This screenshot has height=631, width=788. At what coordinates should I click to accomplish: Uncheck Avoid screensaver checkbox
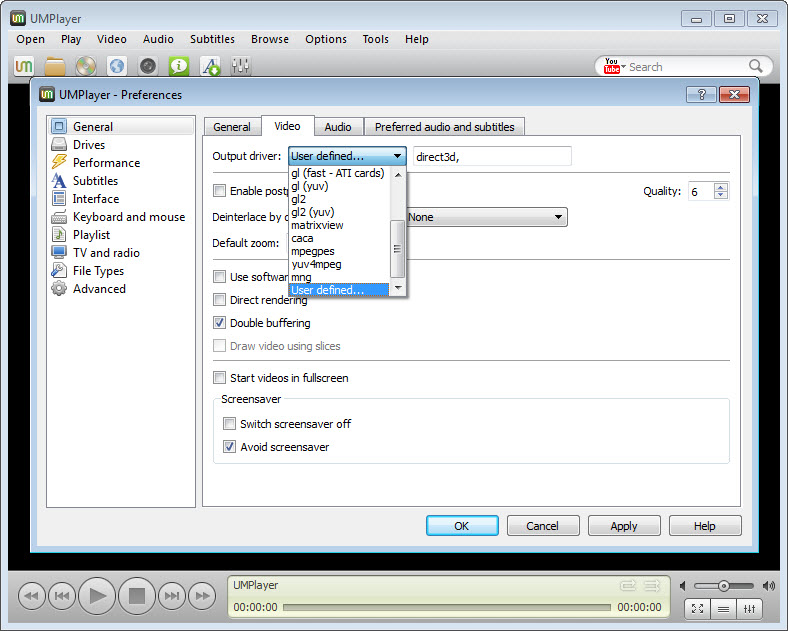click(229, 447)
